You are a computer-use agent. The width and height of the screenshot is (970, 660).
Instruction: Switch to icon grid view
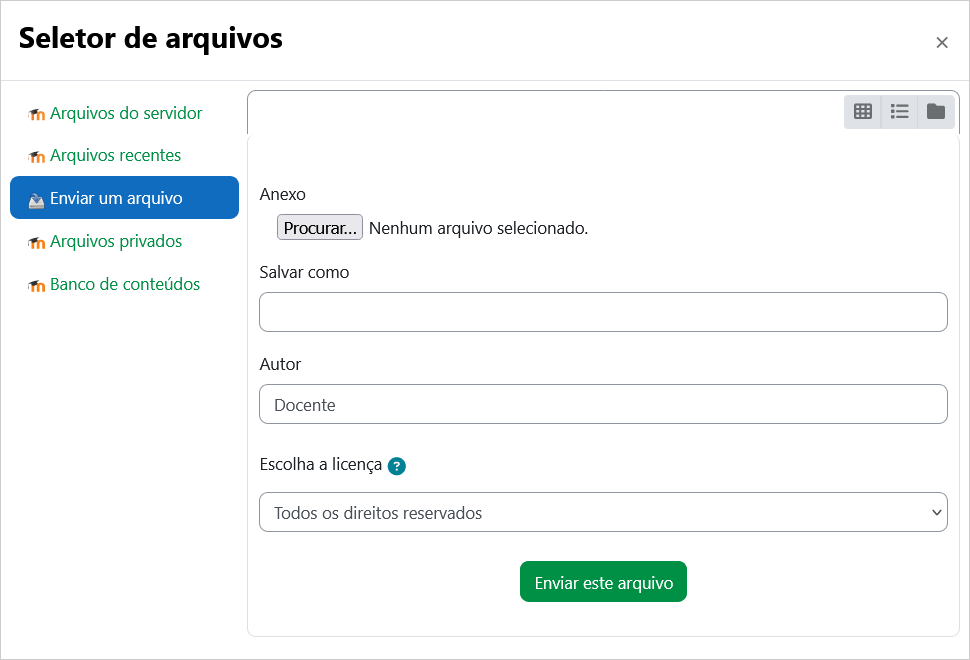click(x=862, y=112)
